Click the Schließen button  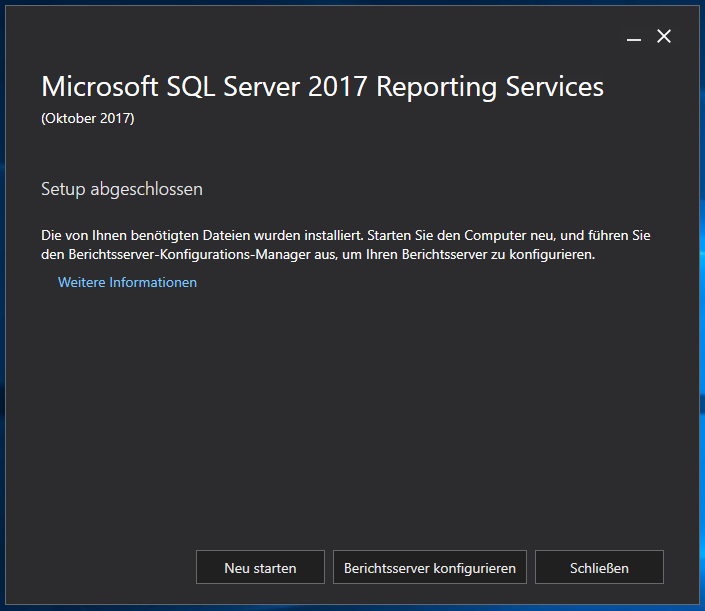click(599, 567)
